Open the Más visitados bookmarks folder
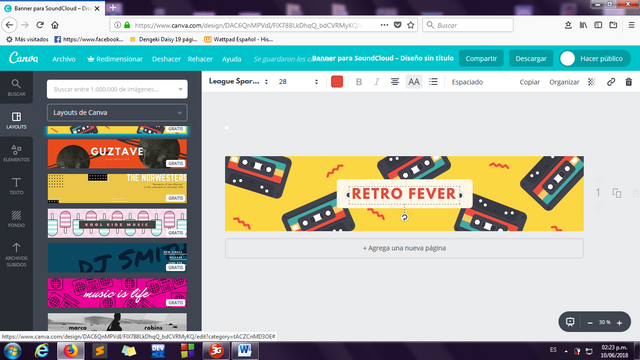Viewport: 640px width, 360px height. [27, 39]
